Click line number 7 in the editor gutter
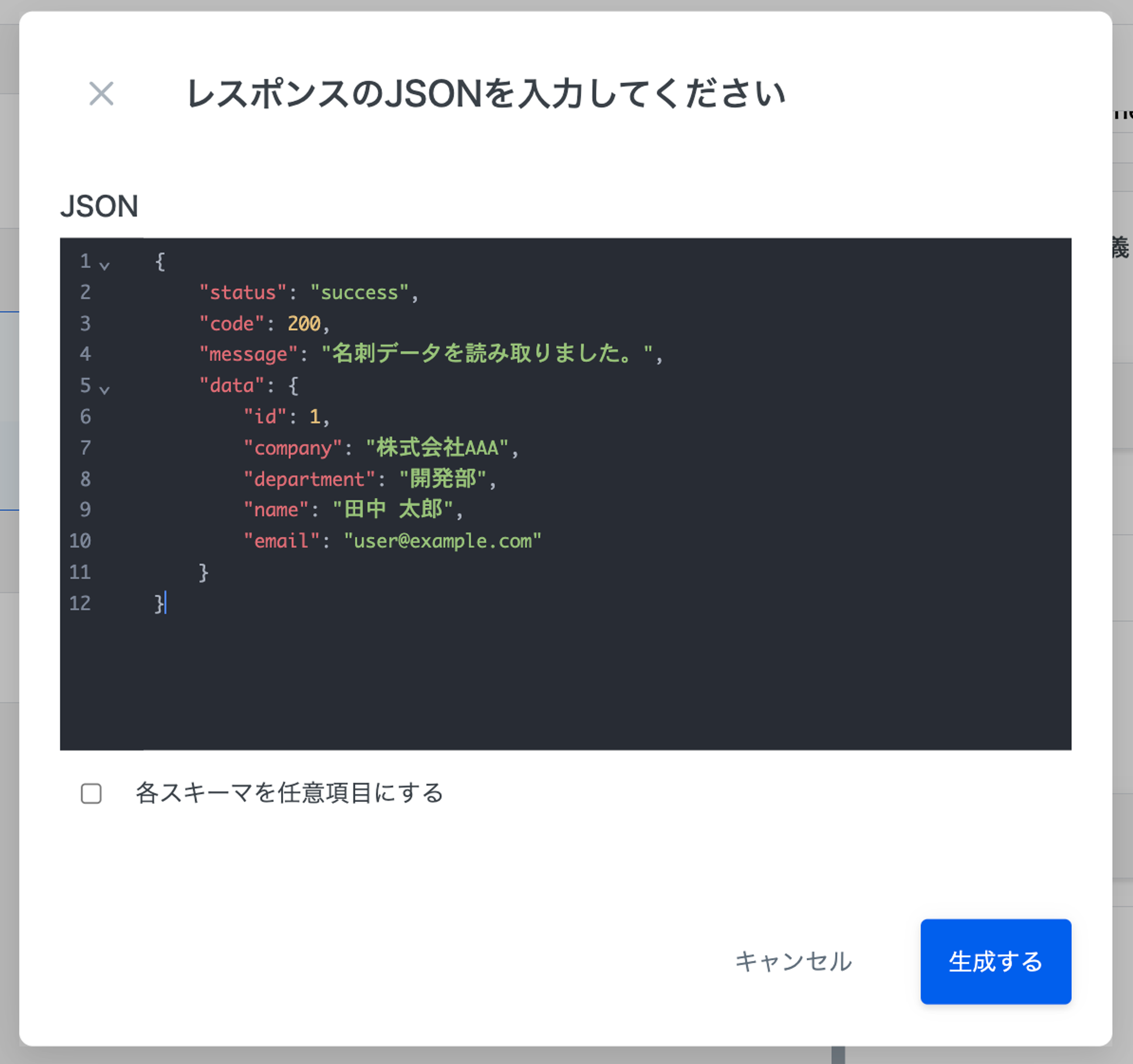Image resolution: width=1133 pixels, height=1064 pixels. 85,448
